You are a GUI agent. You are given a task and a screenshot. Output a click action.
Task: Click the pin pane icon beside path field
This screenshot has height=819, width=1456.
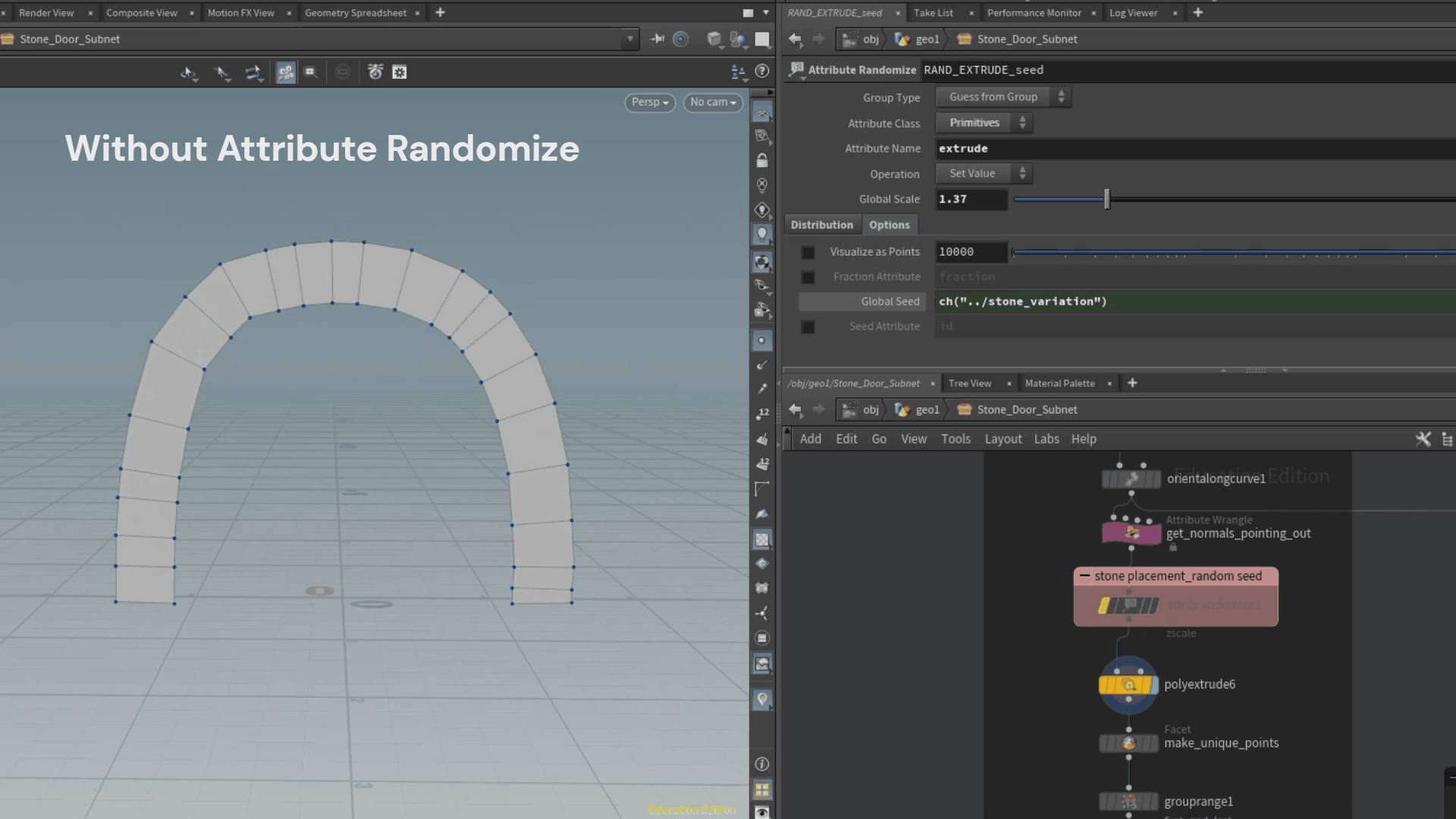click(x=657, y=39)
